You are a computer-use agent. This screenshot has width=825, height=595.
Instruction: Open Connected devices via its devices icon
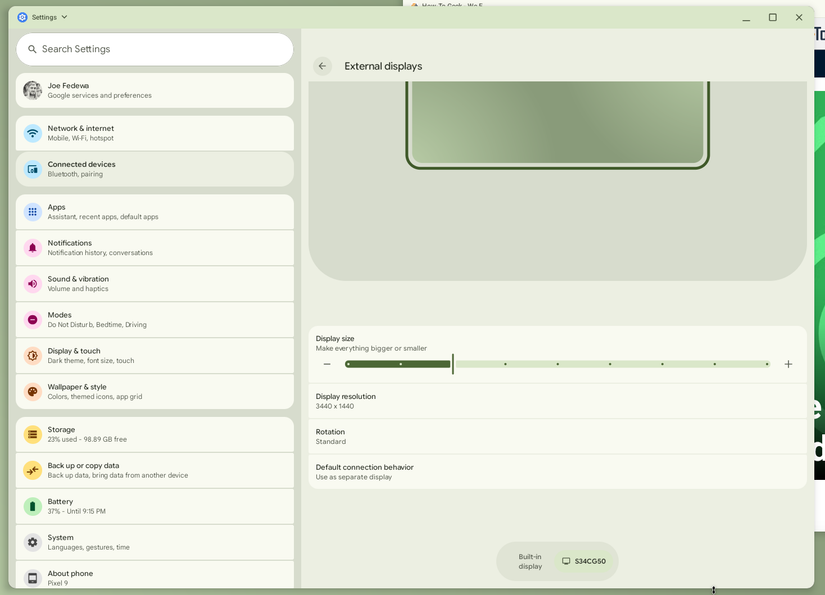[33, 168]
